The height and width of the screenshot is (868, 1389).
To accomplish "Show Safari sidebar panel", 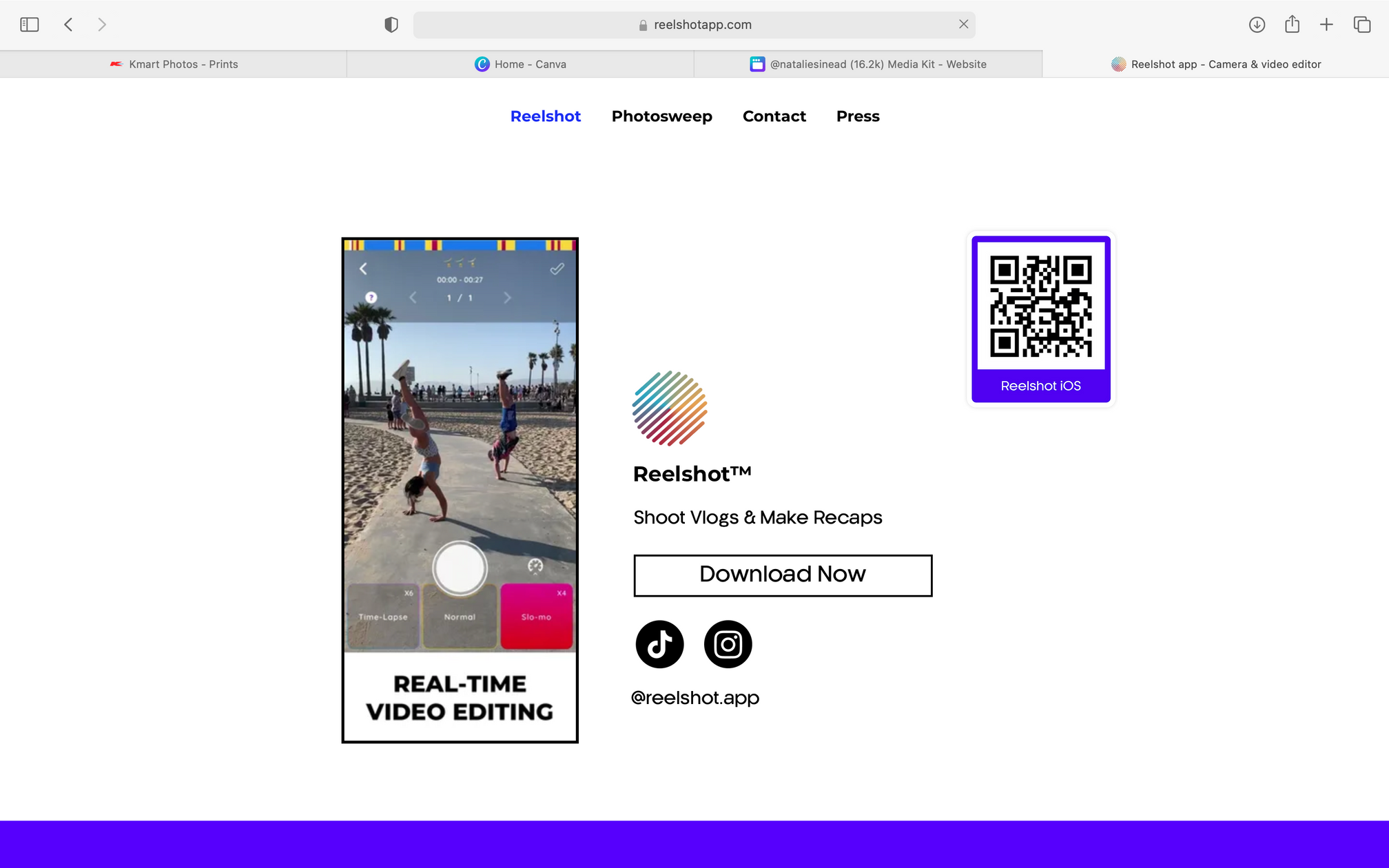I will pos(30,25).
